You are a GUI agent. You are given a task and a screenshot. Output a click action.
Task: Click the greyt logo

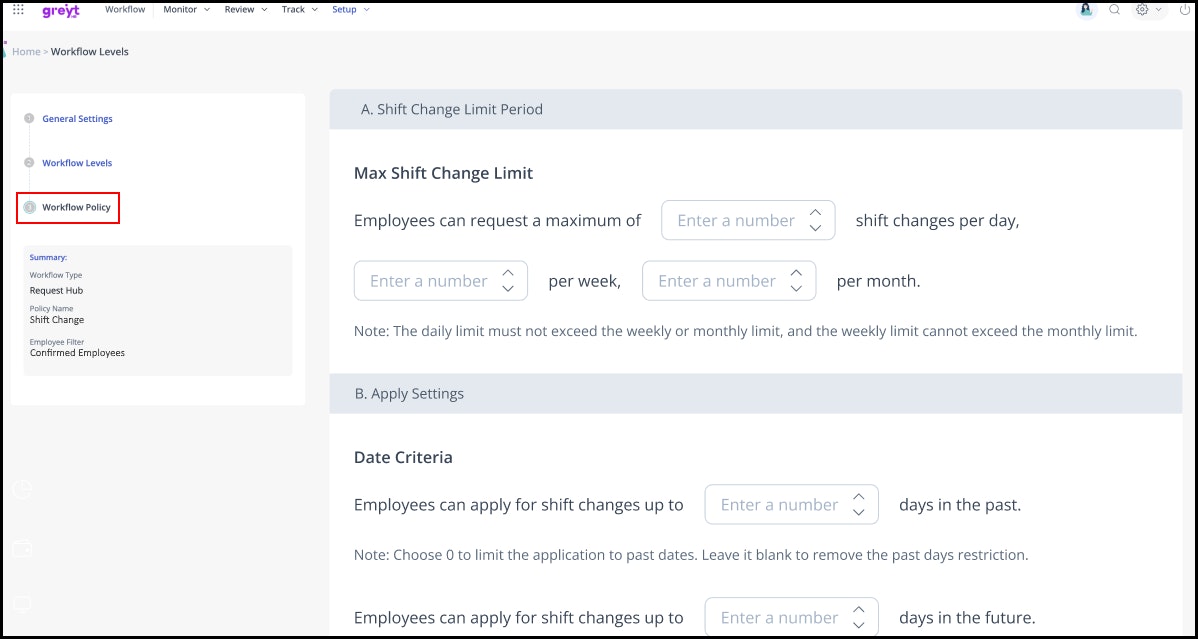click(60, 10)
